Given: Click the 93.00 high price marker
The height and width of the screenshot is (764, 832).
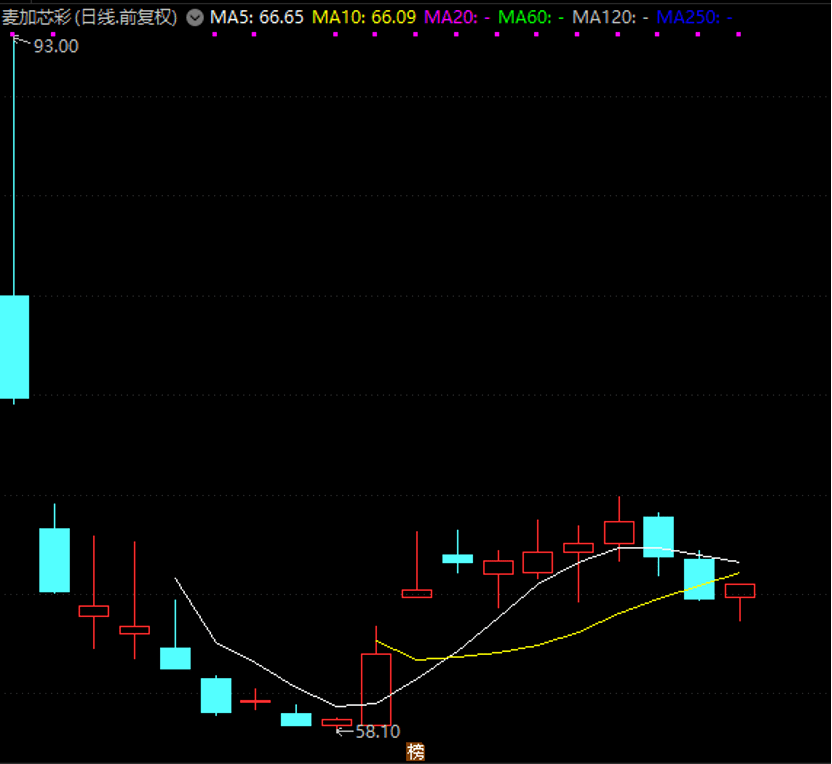Looking at the screenshot, I should point(56,46).
